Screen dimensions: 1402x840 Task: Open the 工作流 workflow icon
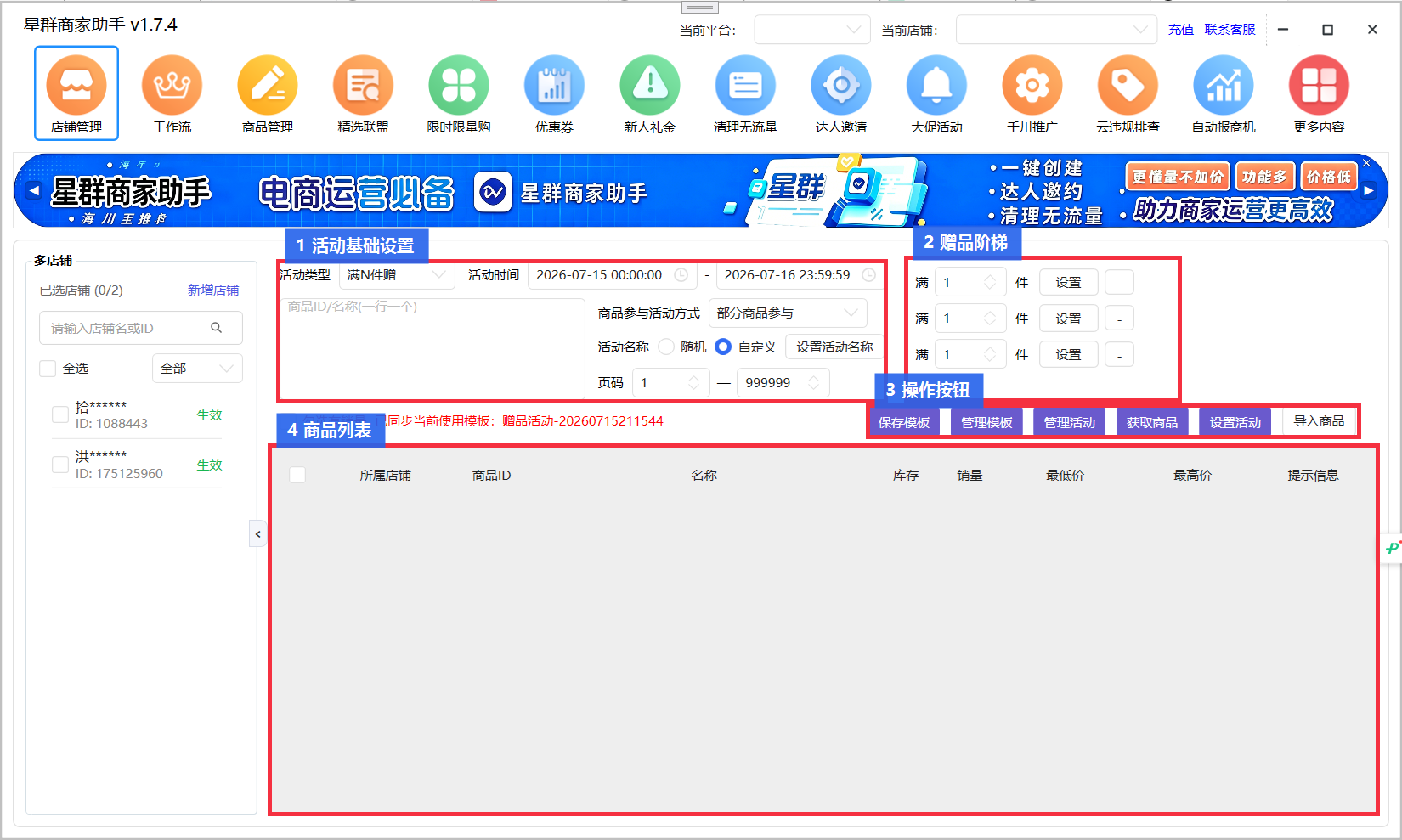click(172, 86)
